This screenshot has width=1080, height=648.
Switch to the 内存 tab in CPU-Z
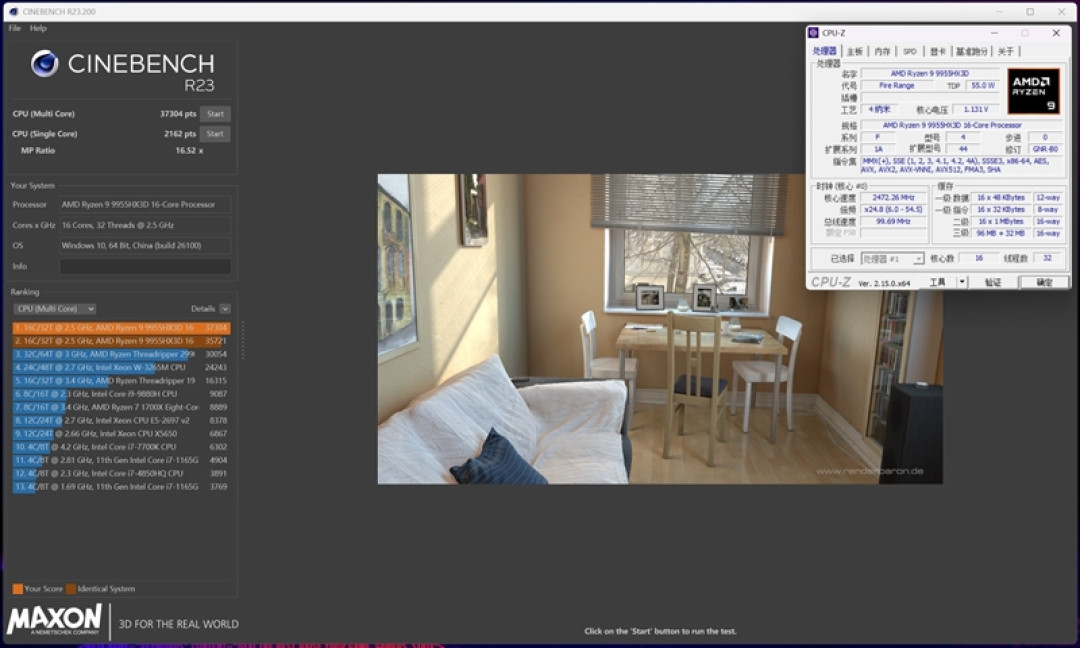click(882, 52)
